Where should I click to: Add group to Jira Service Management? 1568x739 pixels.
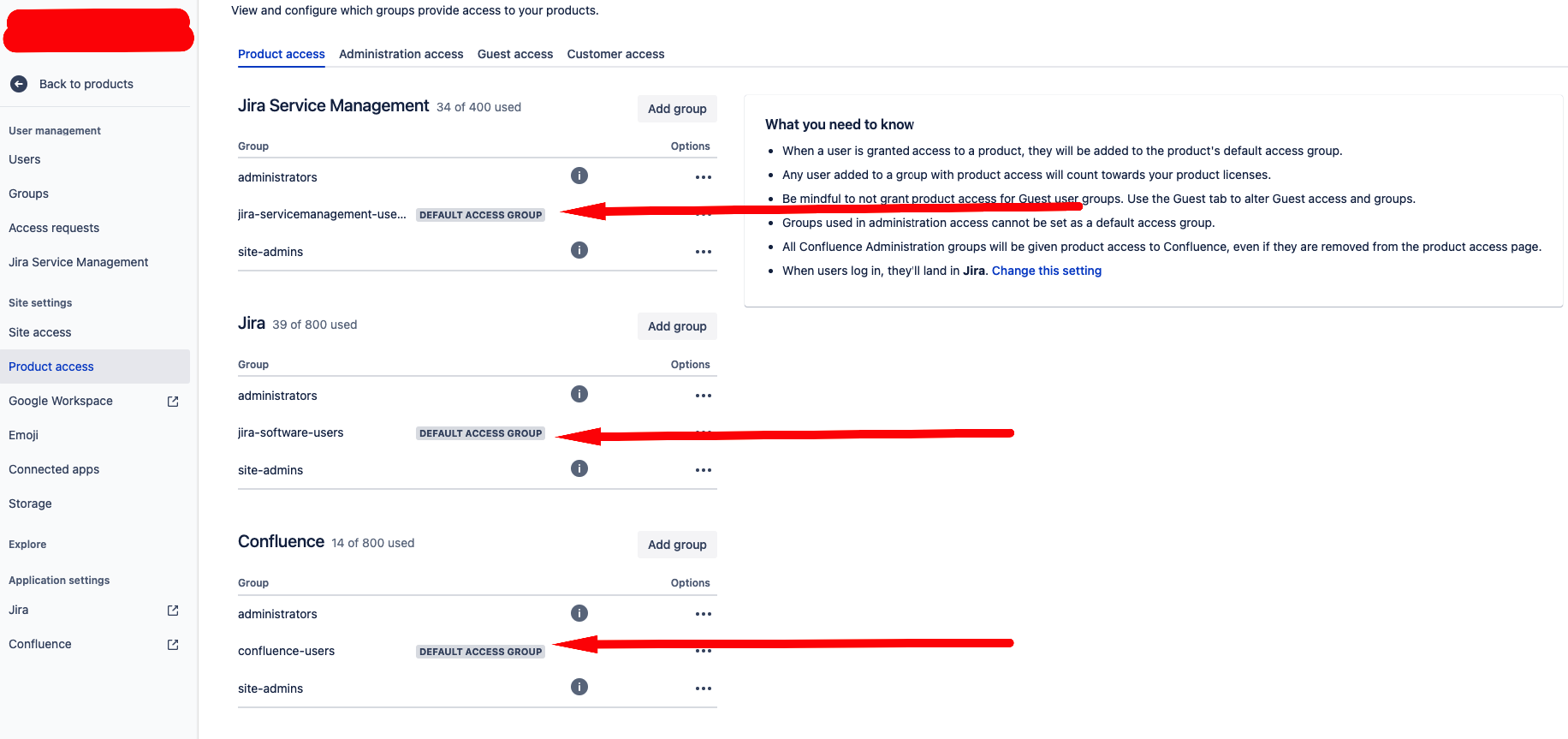[677, 109]
